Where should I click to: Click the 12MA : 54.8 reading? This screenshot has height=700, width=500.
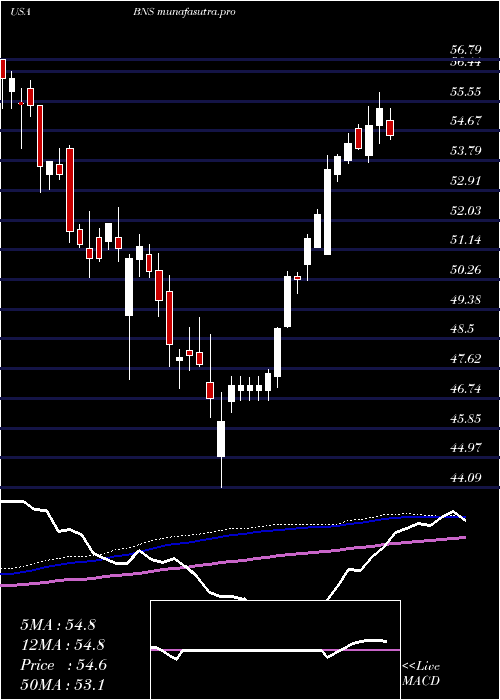click(x=63, y=645)
